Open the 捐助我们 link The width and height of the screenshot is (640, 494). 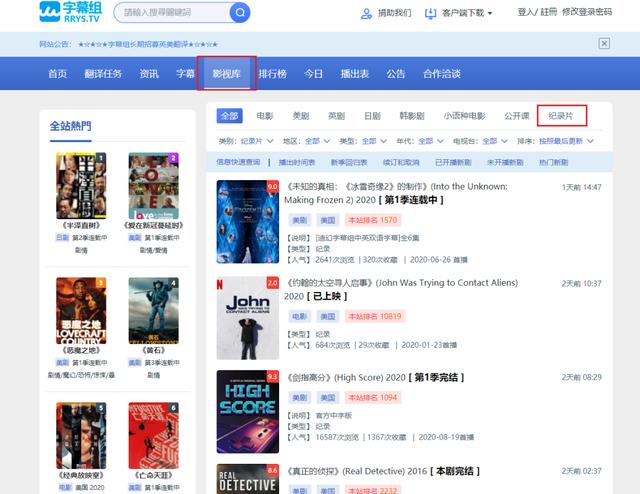pos(394,13)
